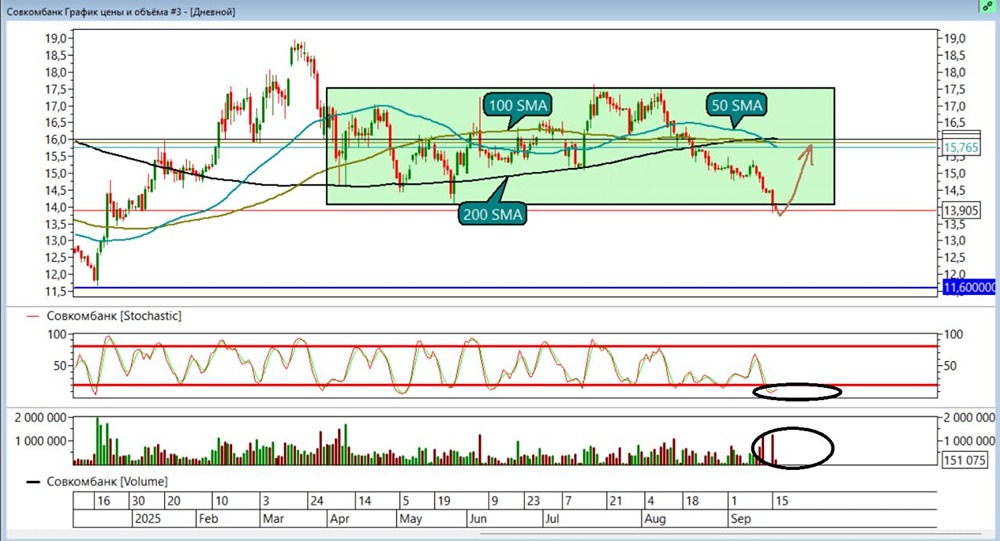Click the date label 15 on the time axis

(x=782, y=501)
